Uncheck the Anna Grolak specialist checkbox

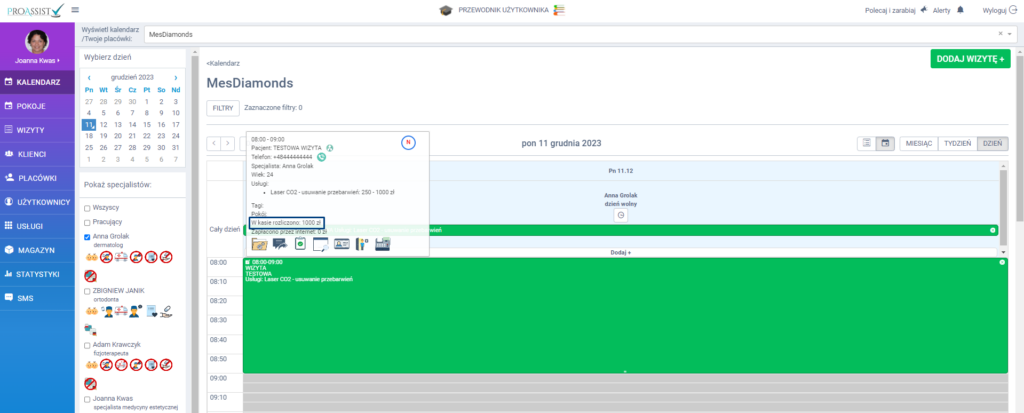pyautogui.click(x=88, y=237)
